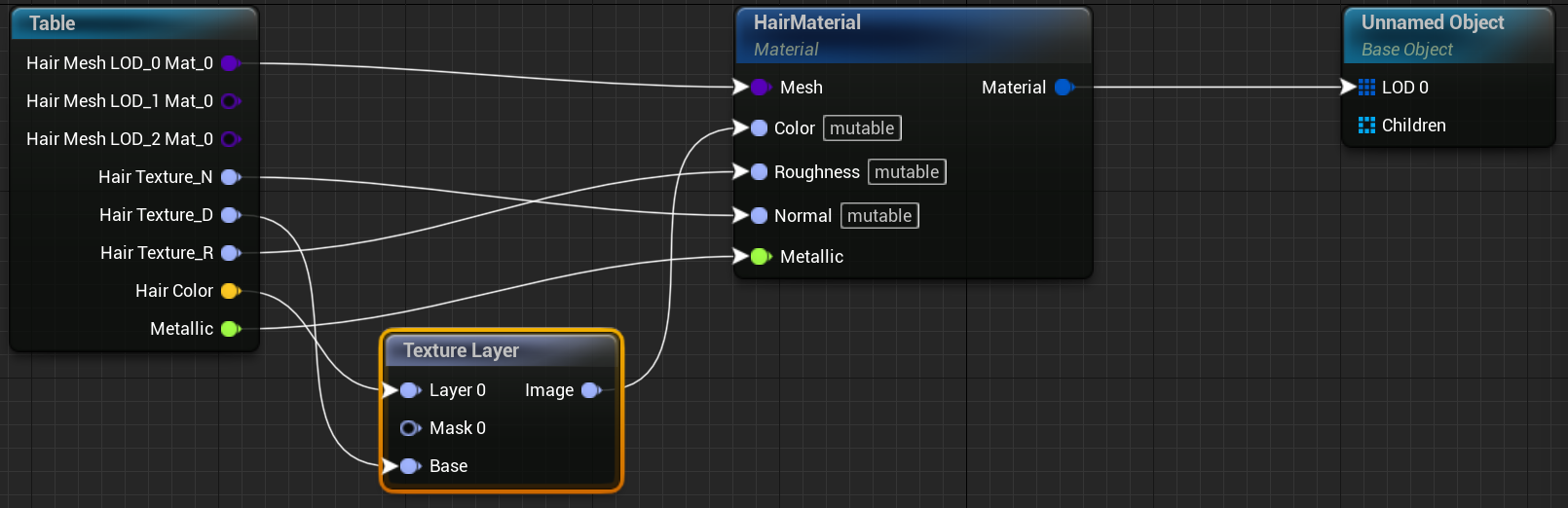This screenshot has width=1568, height=508.
Task: Click the 'Children' label
Action: [x=1414, y=126]
